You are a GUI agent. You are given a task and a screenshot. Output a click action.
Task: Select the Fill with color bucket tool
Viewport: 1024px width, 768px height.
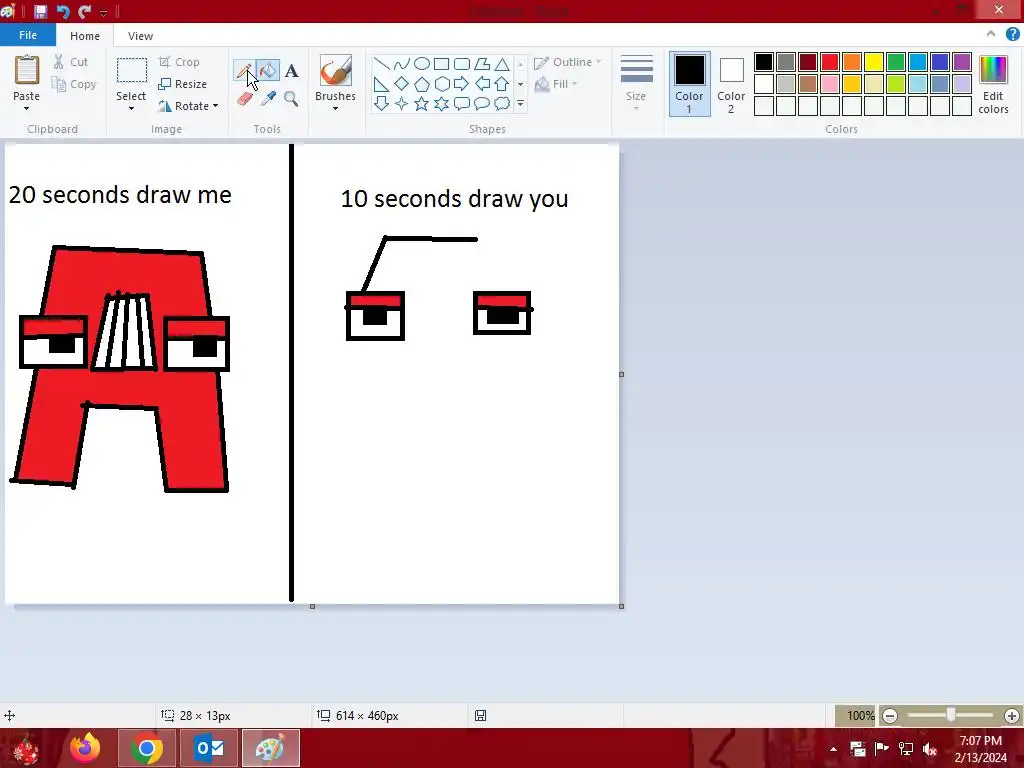coord(268,70)
